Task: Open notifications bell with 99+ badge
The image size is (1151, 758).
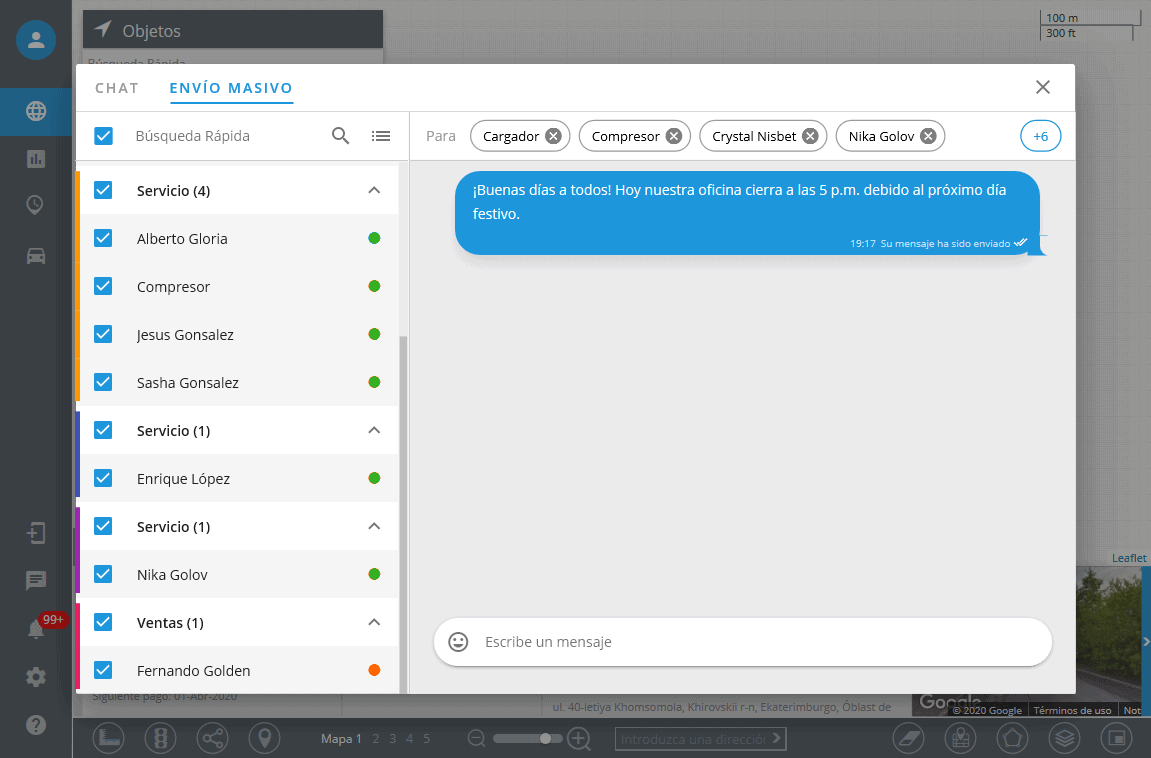Action: tap(36, 629)
